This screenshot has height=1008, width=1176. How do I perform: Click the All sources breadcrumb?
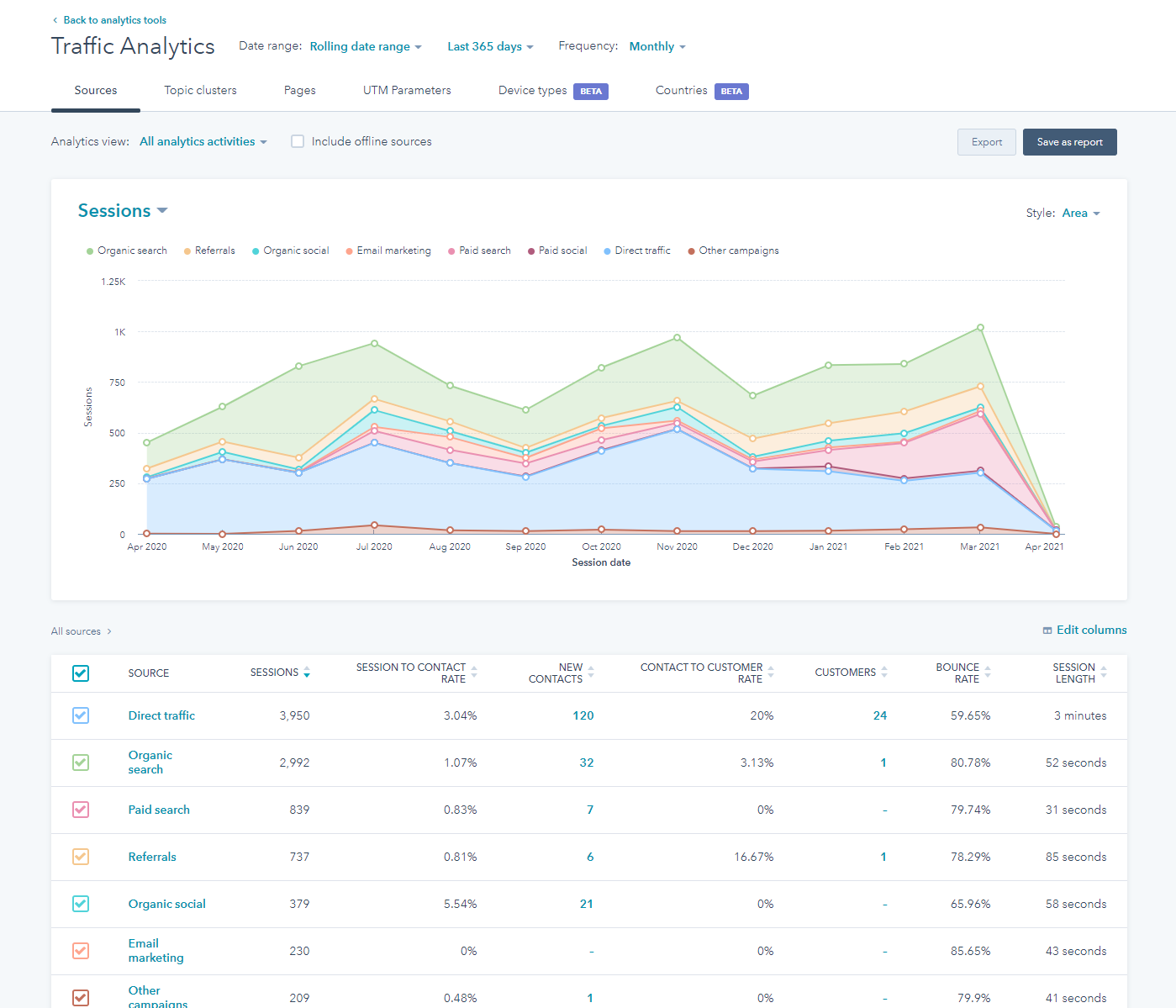point(75,631)
